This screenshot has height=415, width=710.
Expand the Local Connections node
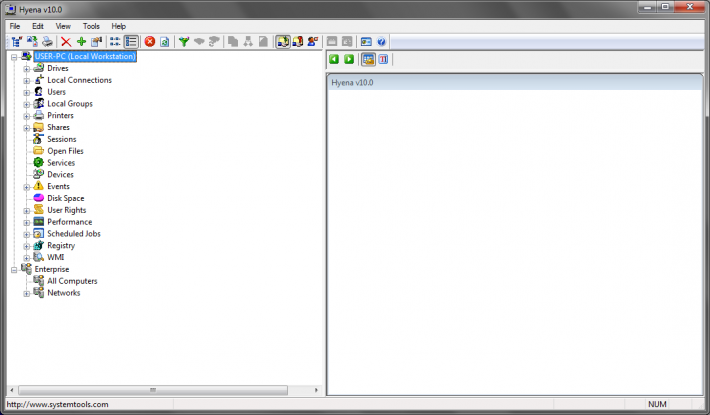coord(27,81)
